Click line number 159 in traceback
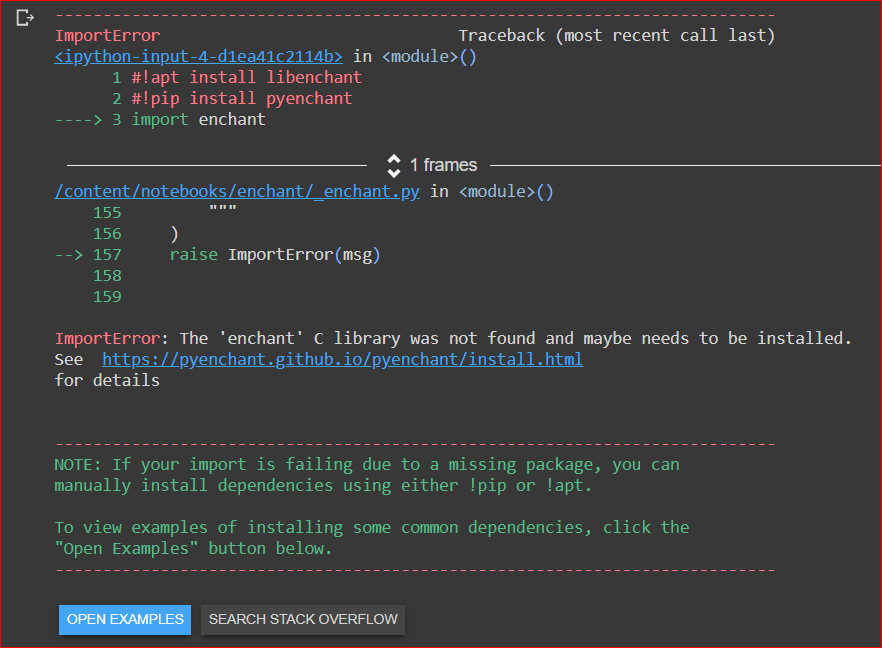Screen dimensions: 882x648 (107, 297)
